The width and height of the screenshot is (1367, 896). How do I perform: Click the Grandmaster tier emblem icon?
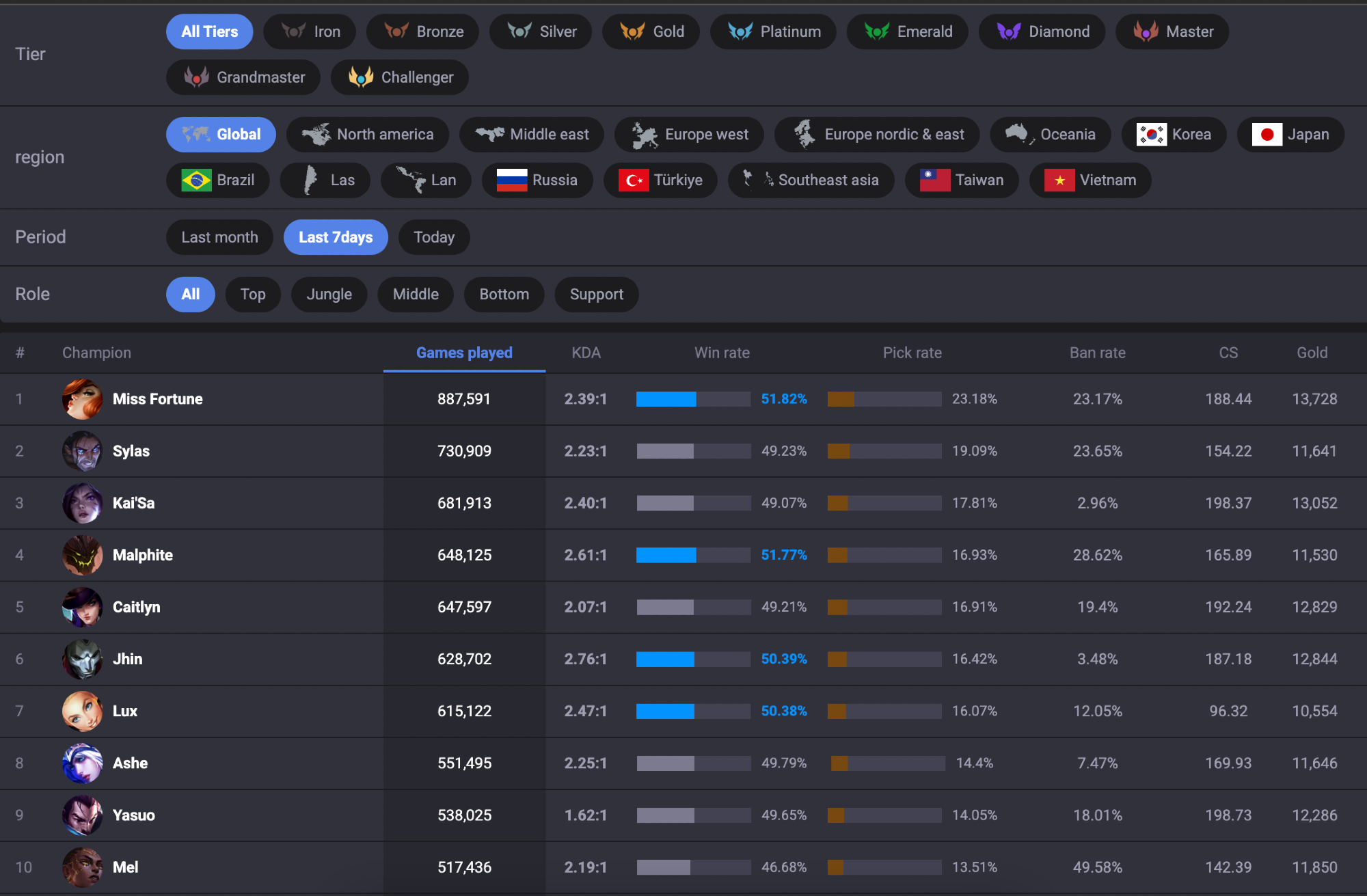[x=197, y=77]
